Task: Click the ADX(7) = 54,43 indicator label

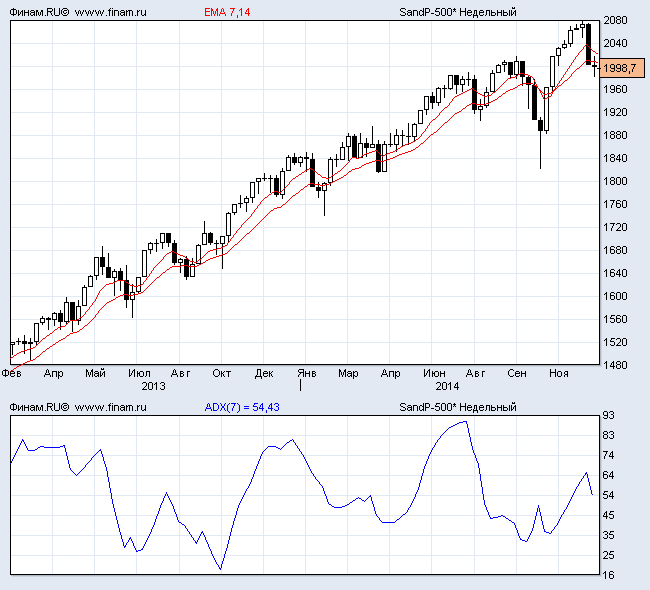Action: pos(240,407)
